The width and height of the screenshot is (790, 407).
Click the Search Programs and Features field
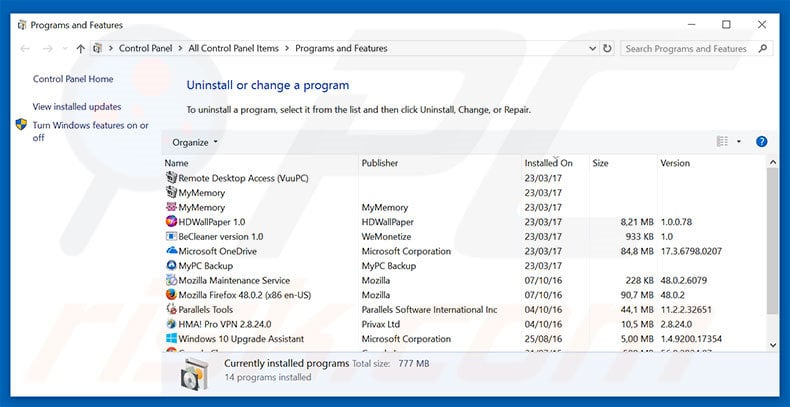pyautogui.click(x=697, y=49)
